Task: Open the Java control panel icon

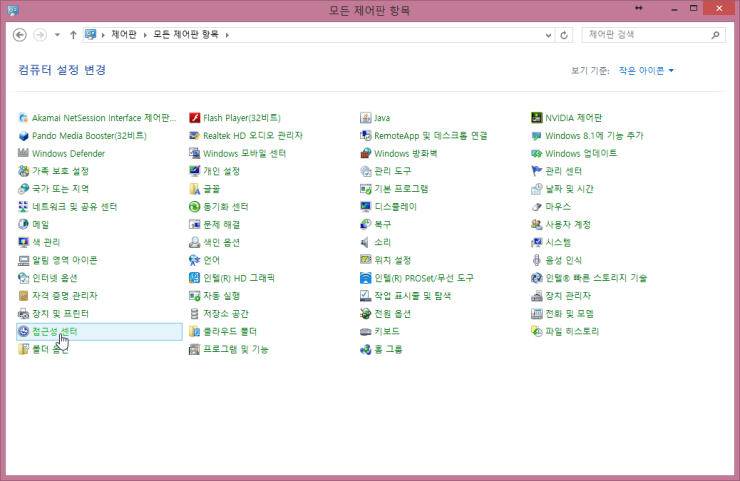Action: pos(365,118)
